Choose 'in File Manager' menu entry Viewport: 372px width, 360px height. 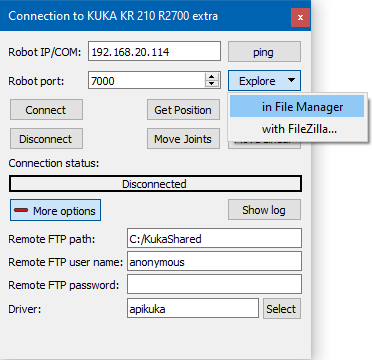pyautogui.click(x=297, y=107)
